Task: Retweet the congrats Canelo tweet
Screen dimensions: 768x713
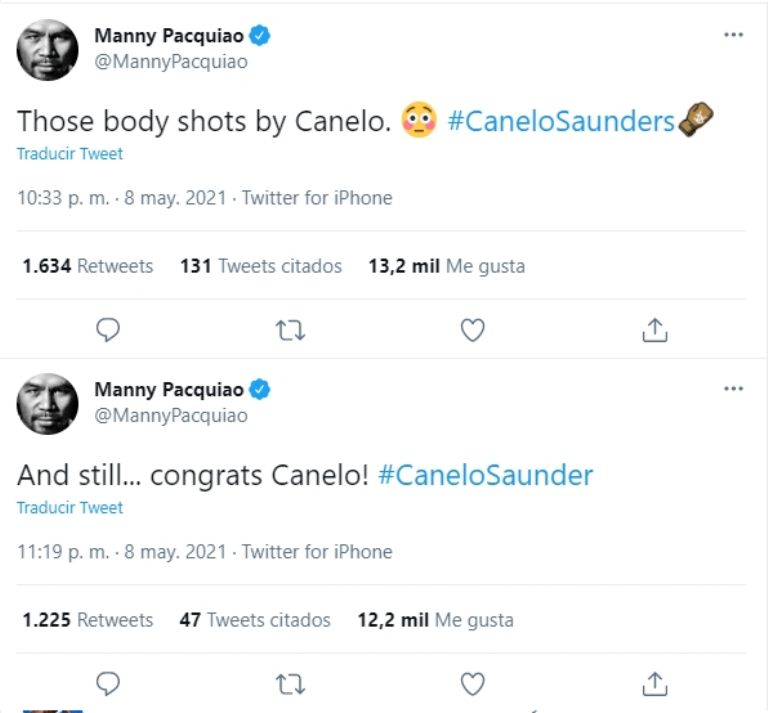Action: pyautogui.click(x=290, y=683)
